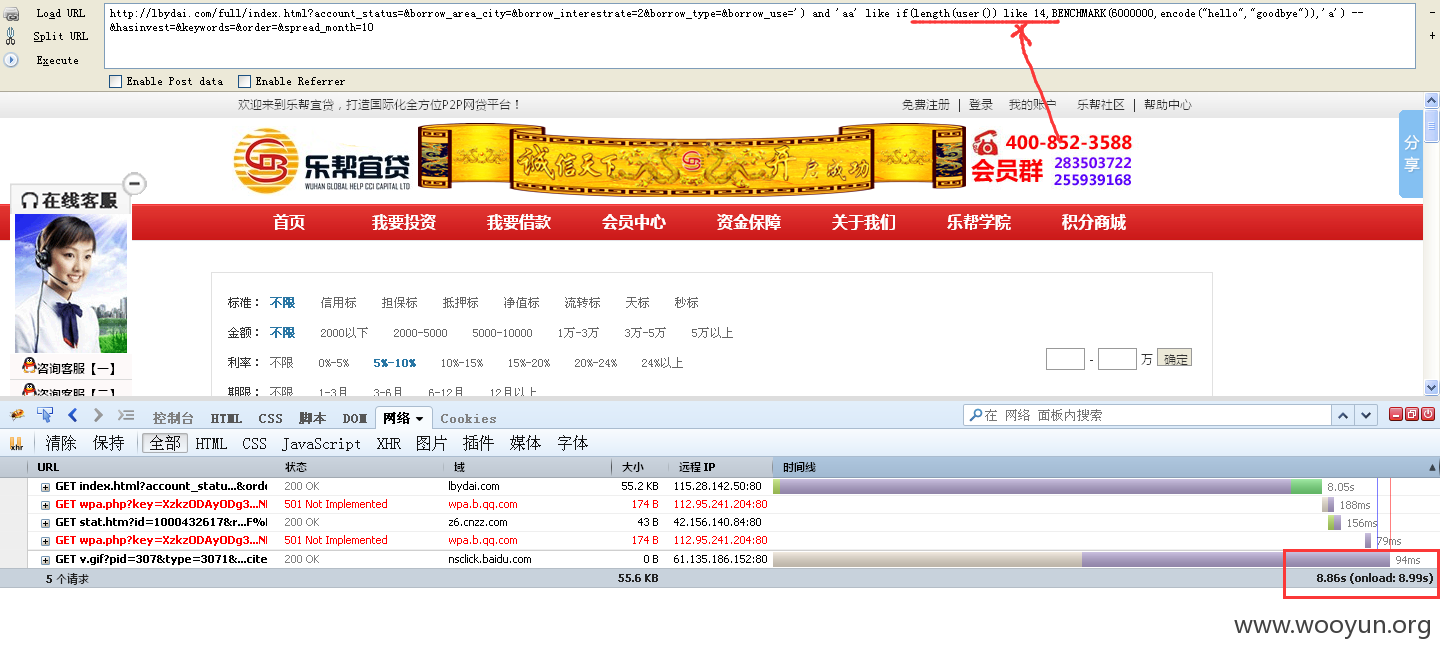This screenshot has height=654, width=1440.
Task: Expand the GET stat.htm request row
Action: 45,522
